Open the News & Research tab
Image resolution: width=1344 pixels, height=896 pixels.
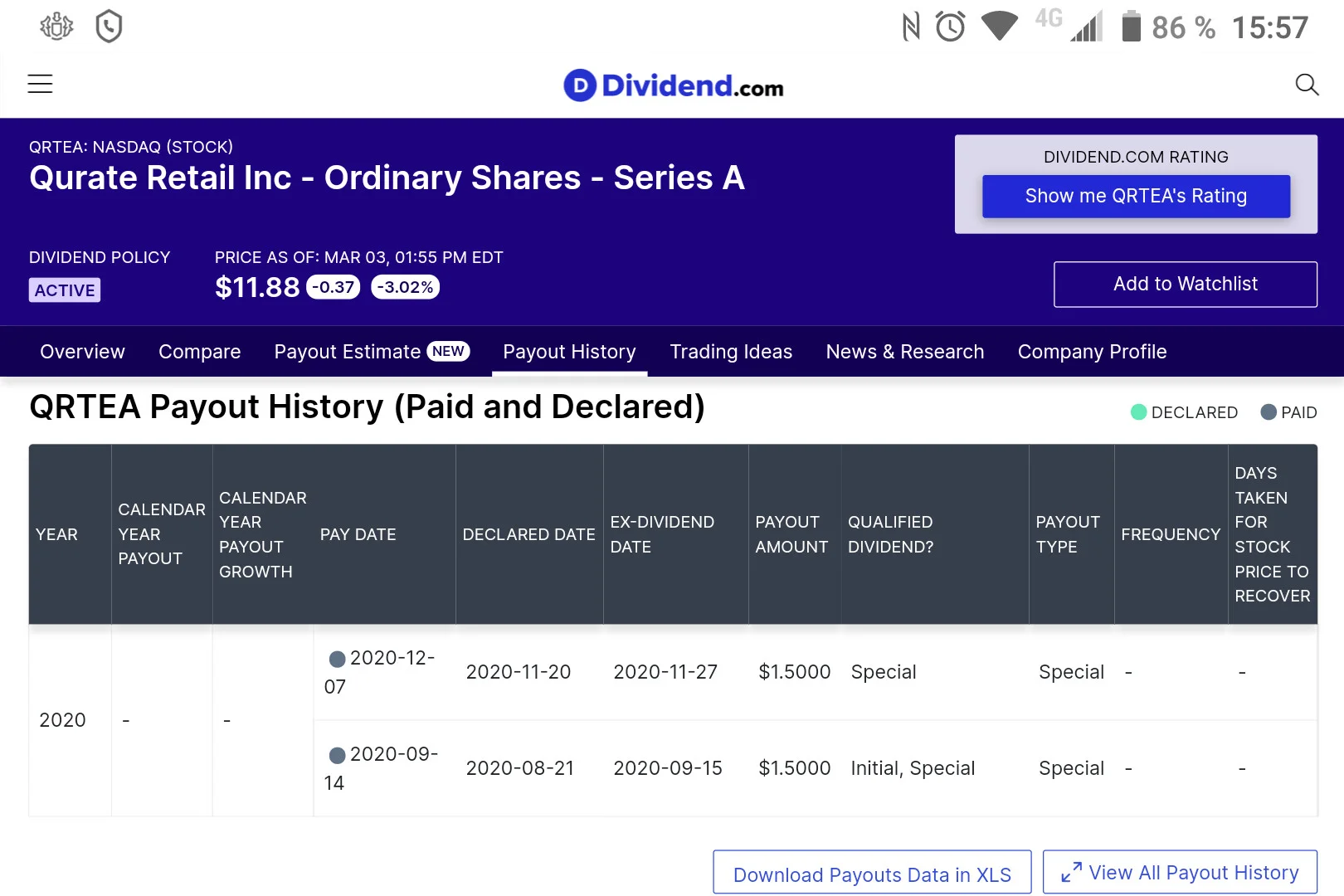905,352
